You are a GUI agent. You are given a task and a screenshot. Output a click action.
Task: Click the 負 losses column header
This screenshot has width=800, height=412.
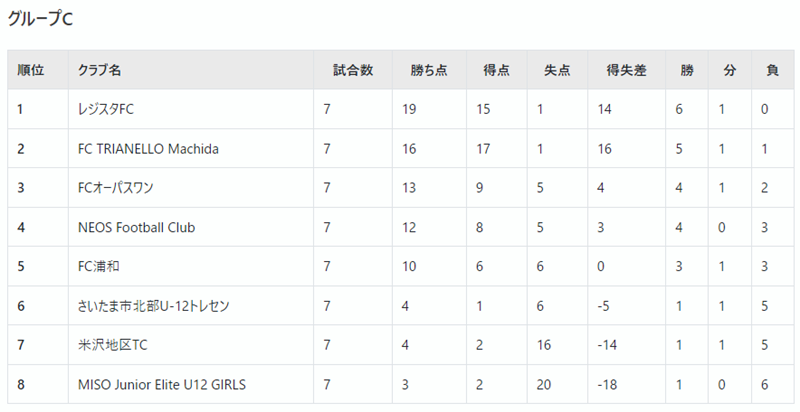point(772,70)
